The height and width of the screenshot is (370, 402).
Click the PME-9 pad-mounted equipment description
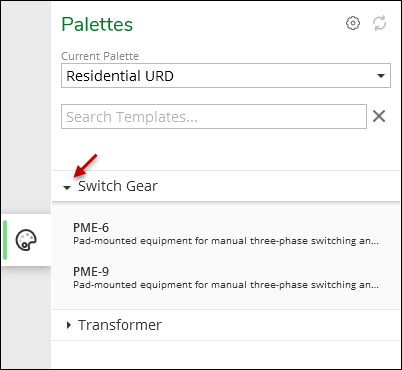(x=226, y=285)
